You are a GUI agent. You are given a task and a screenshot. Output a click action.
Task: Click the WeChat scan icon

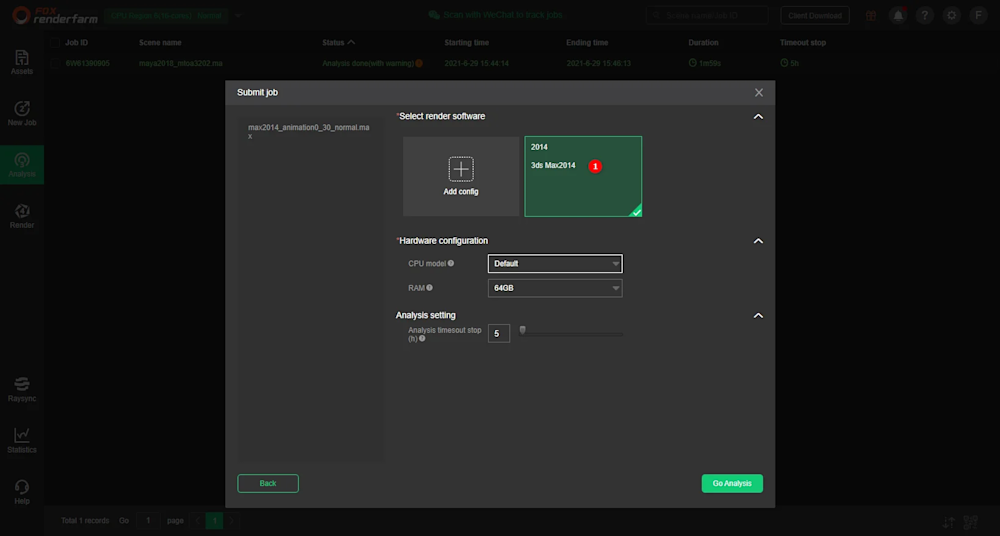coord(434,15)
